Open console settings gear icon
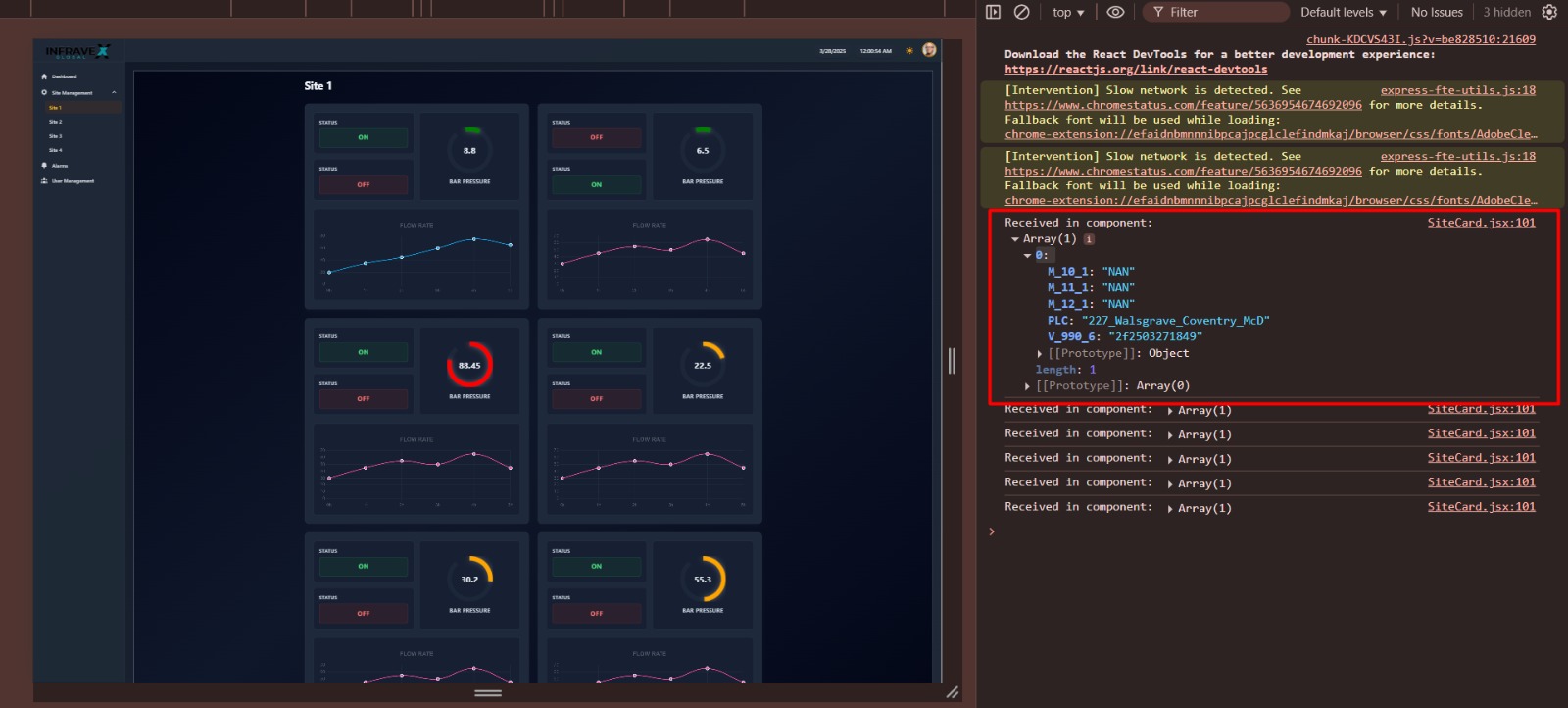Viewport: 1568px width, 708px height. (1549, 12)
